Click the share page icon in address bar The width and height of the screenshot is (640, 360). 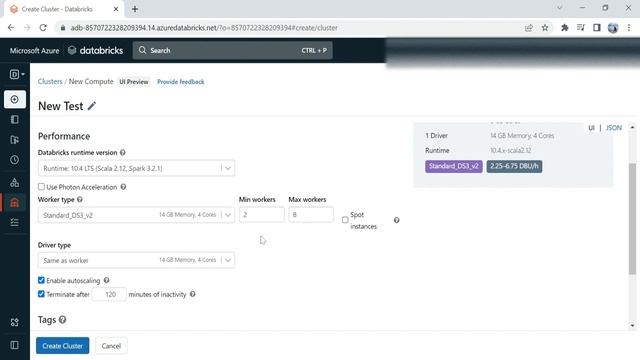pos(529,28)
